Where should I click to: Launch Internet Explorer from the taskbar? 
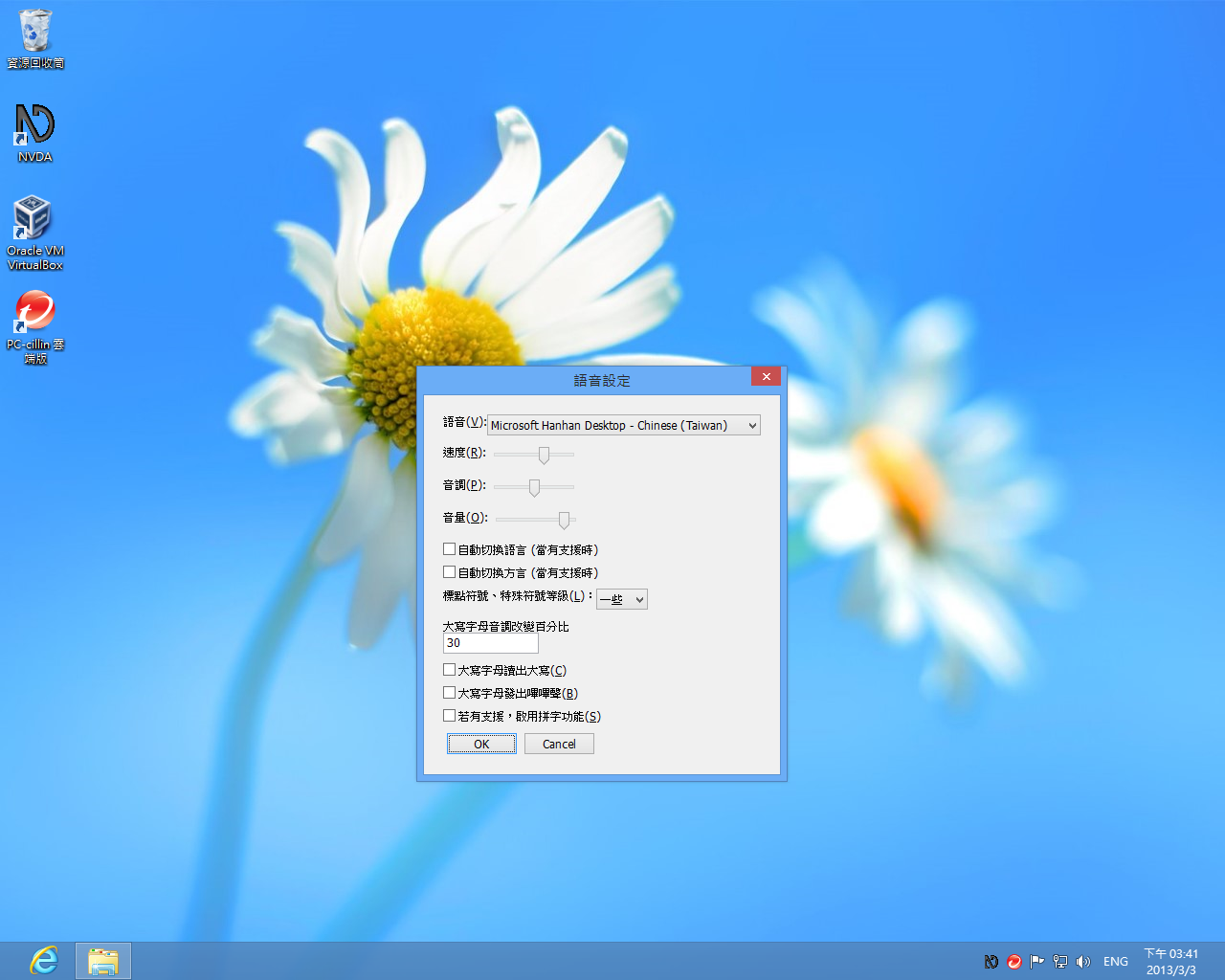click(x=44, y=960)
